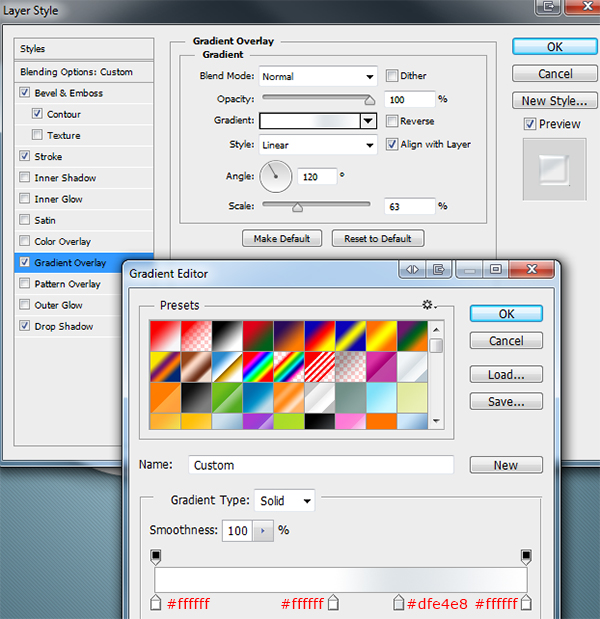Choose the transparent rainbow gradient preset
The image size is (600, 619).
289,367
